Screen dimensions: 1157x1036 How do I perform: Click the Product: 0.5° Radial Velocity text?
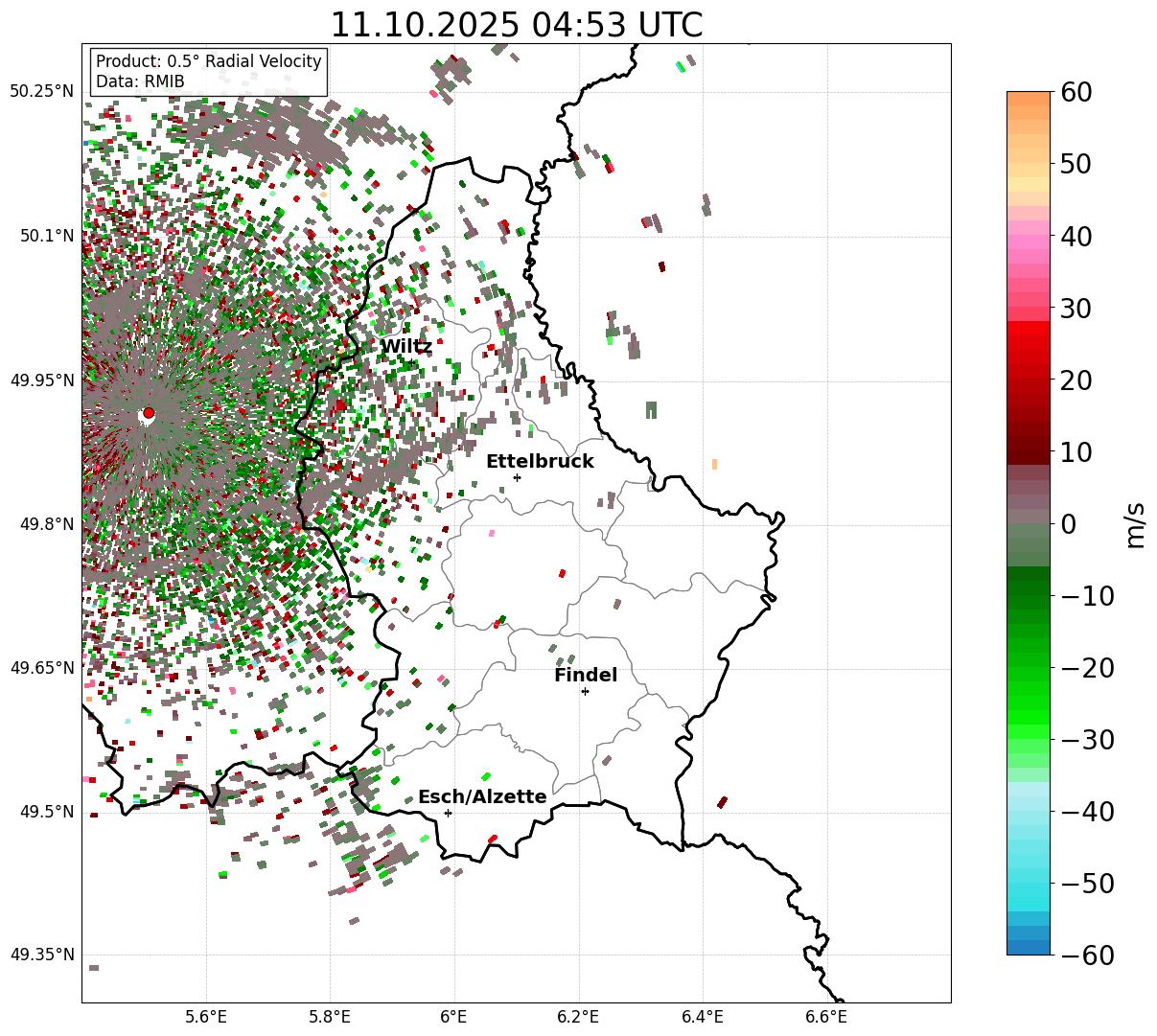click(209, 62)
